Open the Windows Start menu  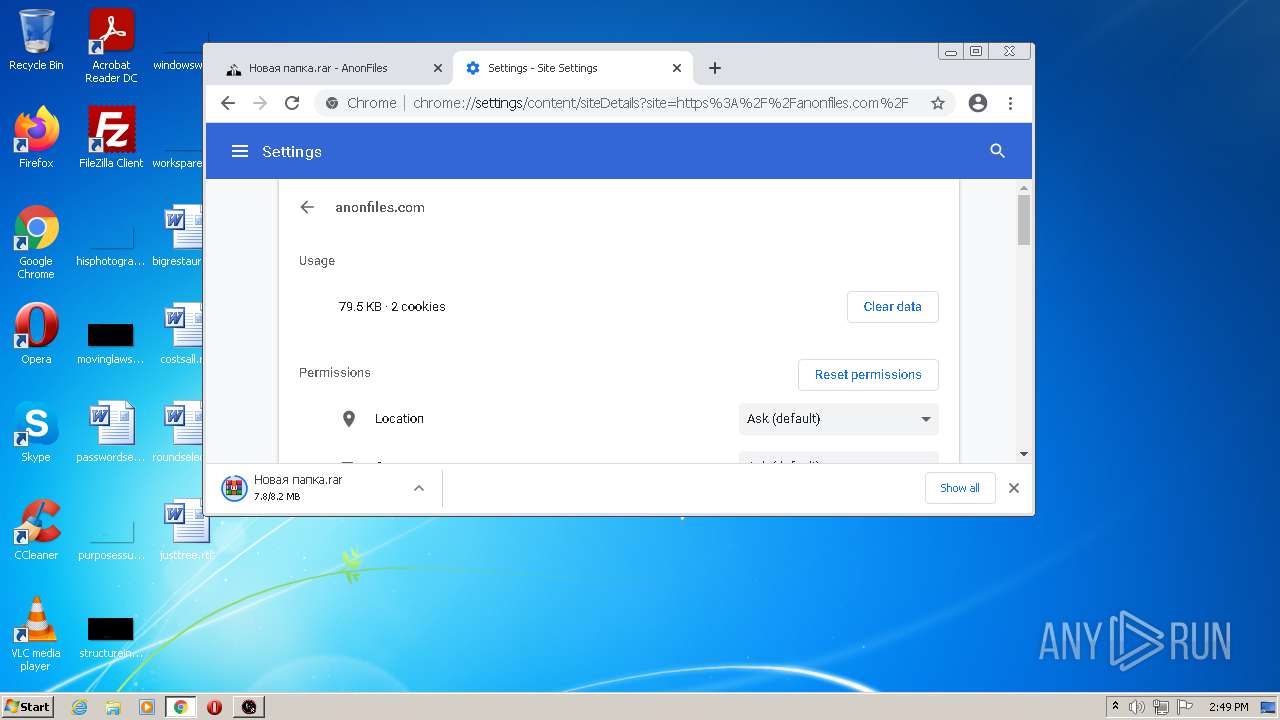27,706
